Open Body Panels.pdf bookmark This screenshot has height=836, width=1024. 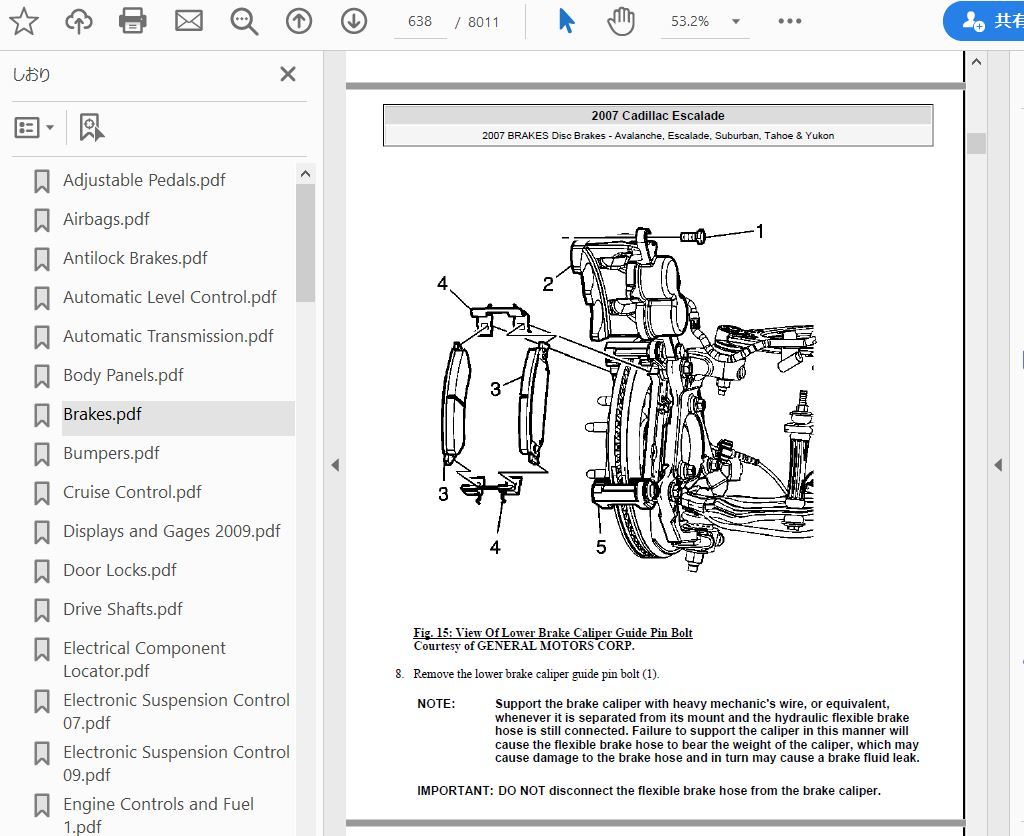[123, 375]
